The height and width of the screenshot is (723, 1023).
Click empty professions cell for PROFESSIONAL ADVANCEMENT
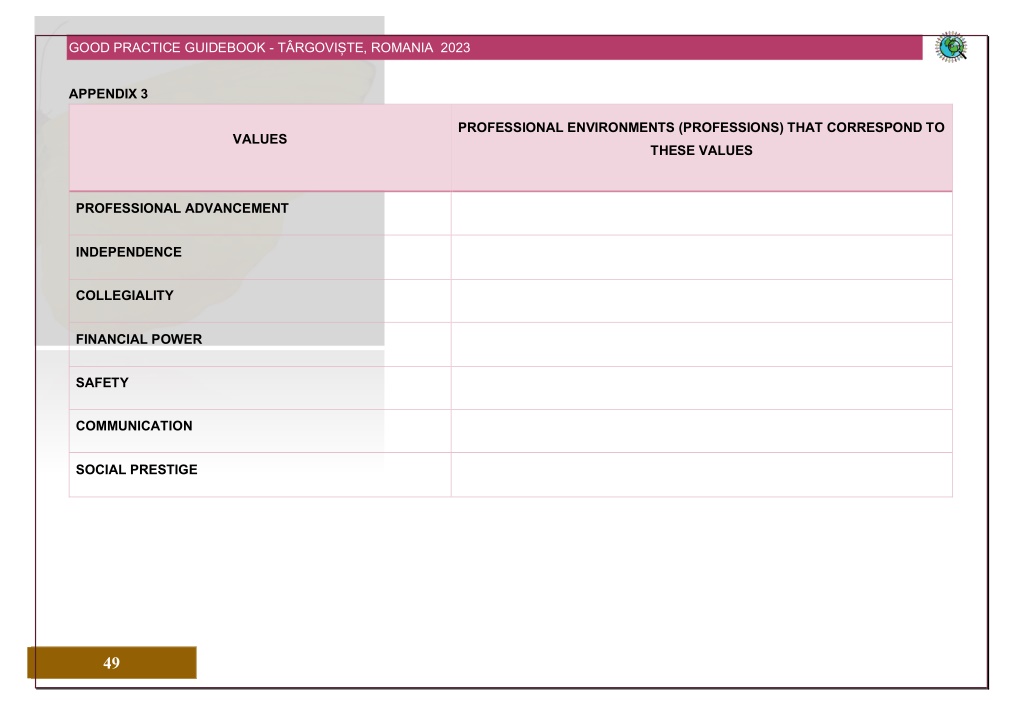point(701,213)
